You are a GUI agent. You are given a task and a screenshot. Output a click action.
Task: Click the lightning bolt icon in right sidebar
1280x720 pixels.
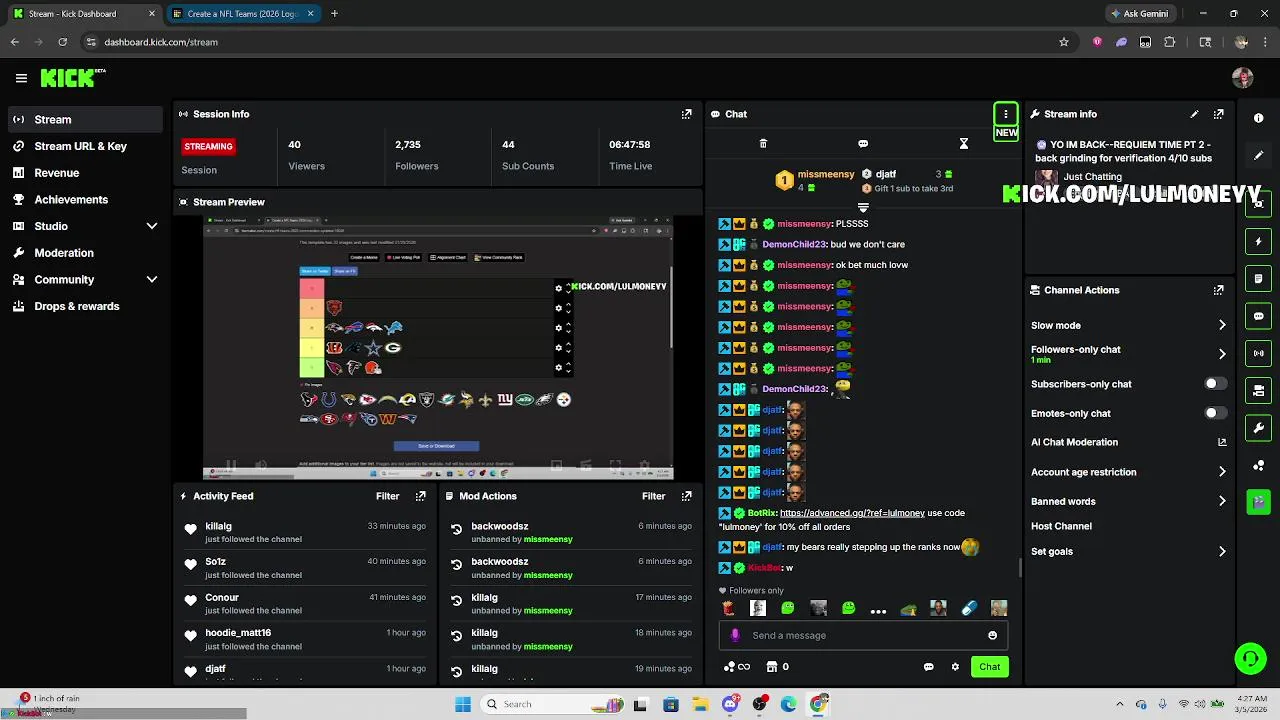(1259, 241)
